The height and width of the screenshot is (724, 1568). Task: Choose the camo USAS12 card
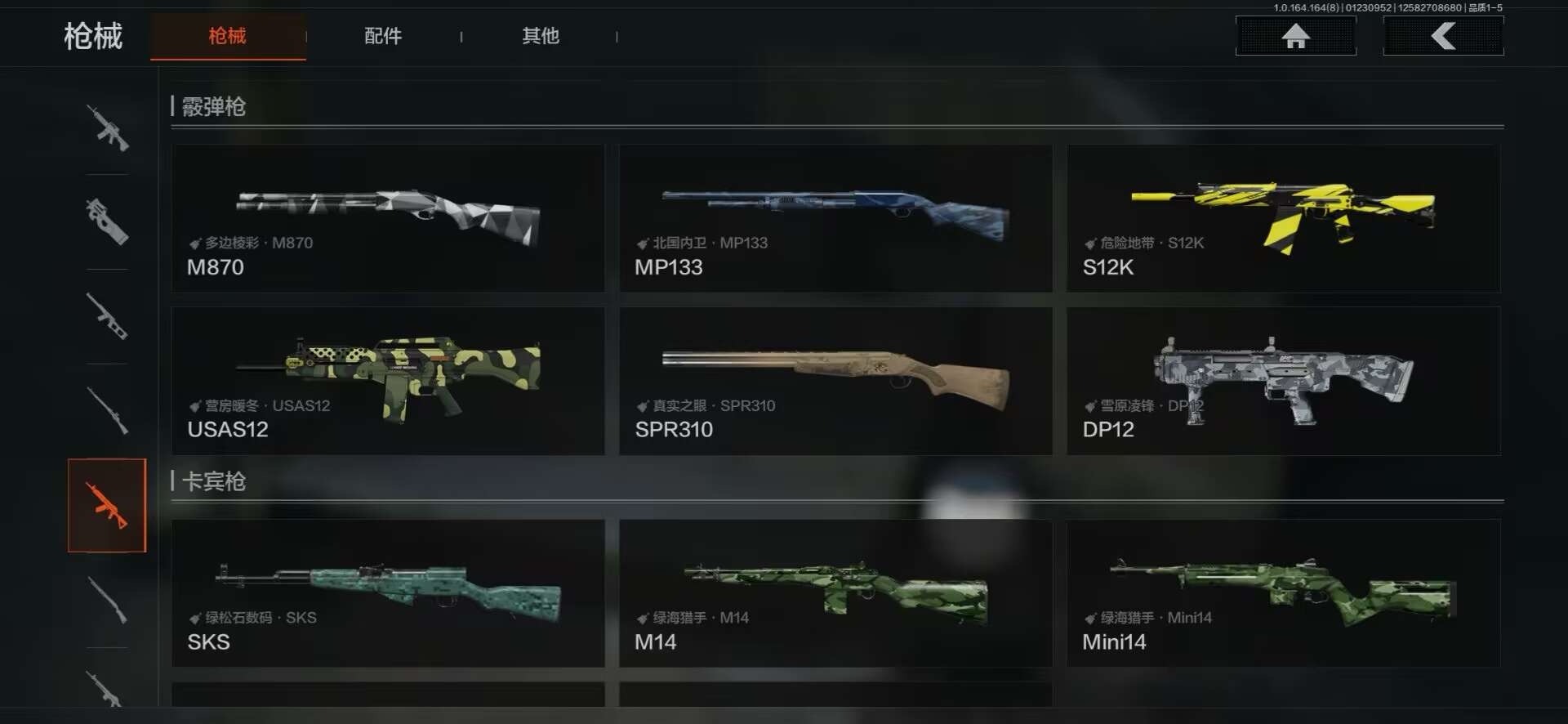tap(388, 381)
